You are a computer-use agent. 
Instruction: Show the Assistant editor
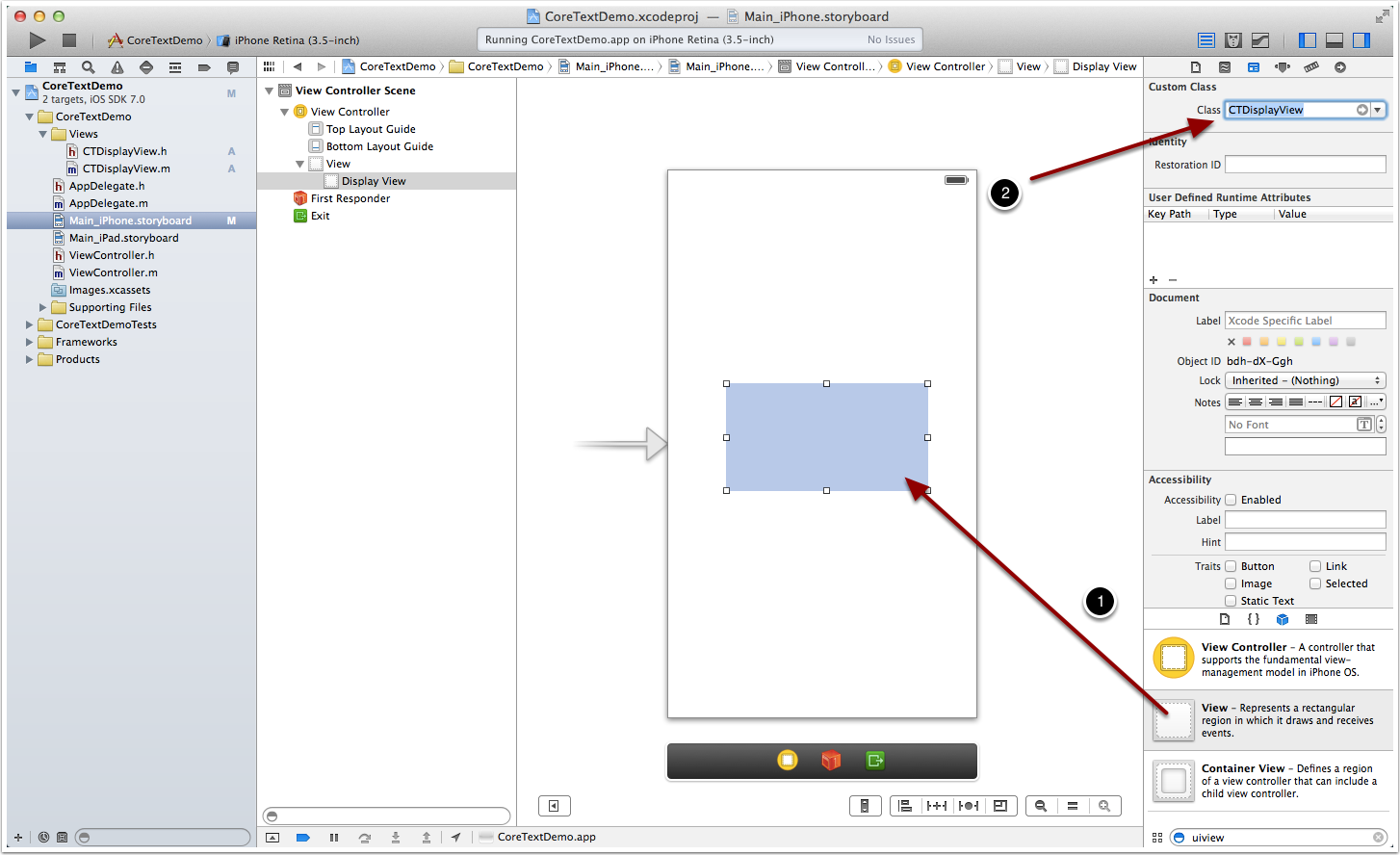coord(1233,40)
